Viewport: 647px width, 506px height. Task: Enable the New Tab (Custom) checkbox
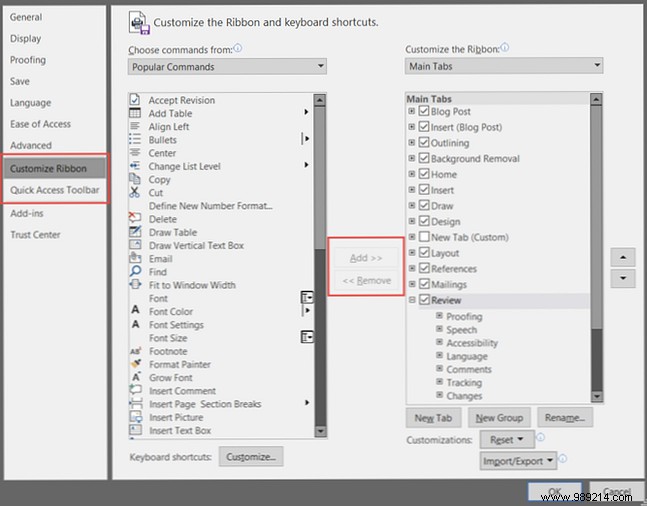pos(424,237)
